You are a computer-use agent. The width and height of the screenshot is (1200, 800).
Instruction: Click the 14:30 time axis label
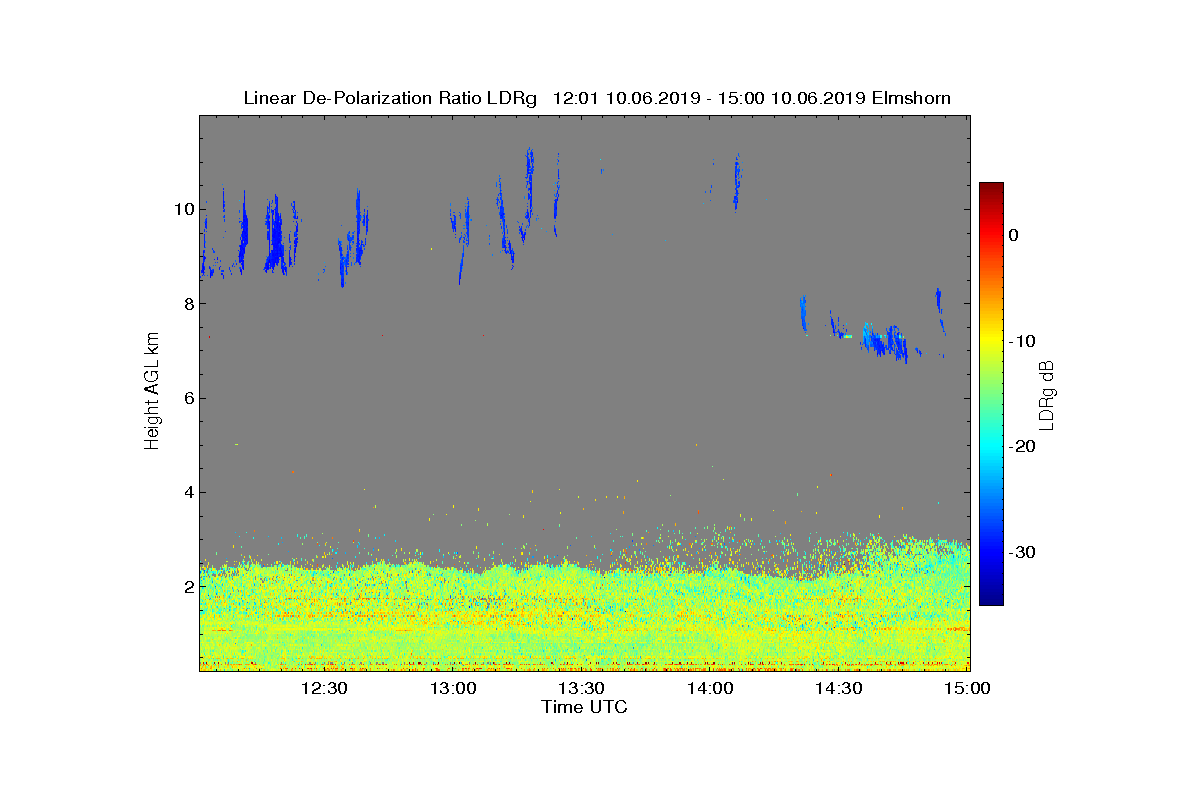[x=839, y=688]
